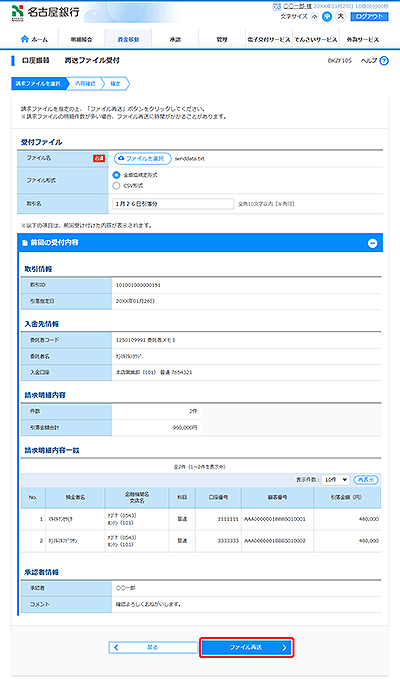
Task: Click the 口座番号 column header
Action: (x=219, y=498)
